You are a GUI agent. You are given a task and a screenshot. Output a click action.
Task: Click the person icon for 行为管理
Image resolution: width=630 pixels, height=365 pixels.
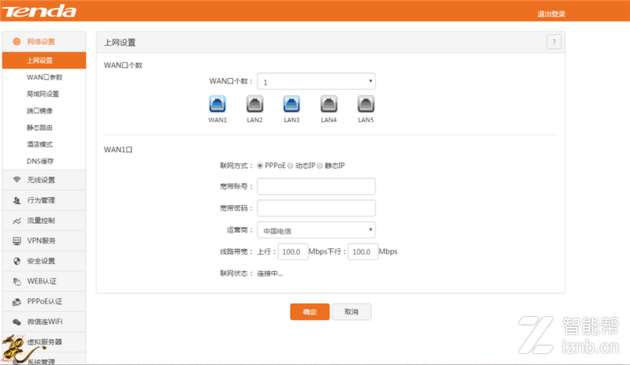coord(16,200)
